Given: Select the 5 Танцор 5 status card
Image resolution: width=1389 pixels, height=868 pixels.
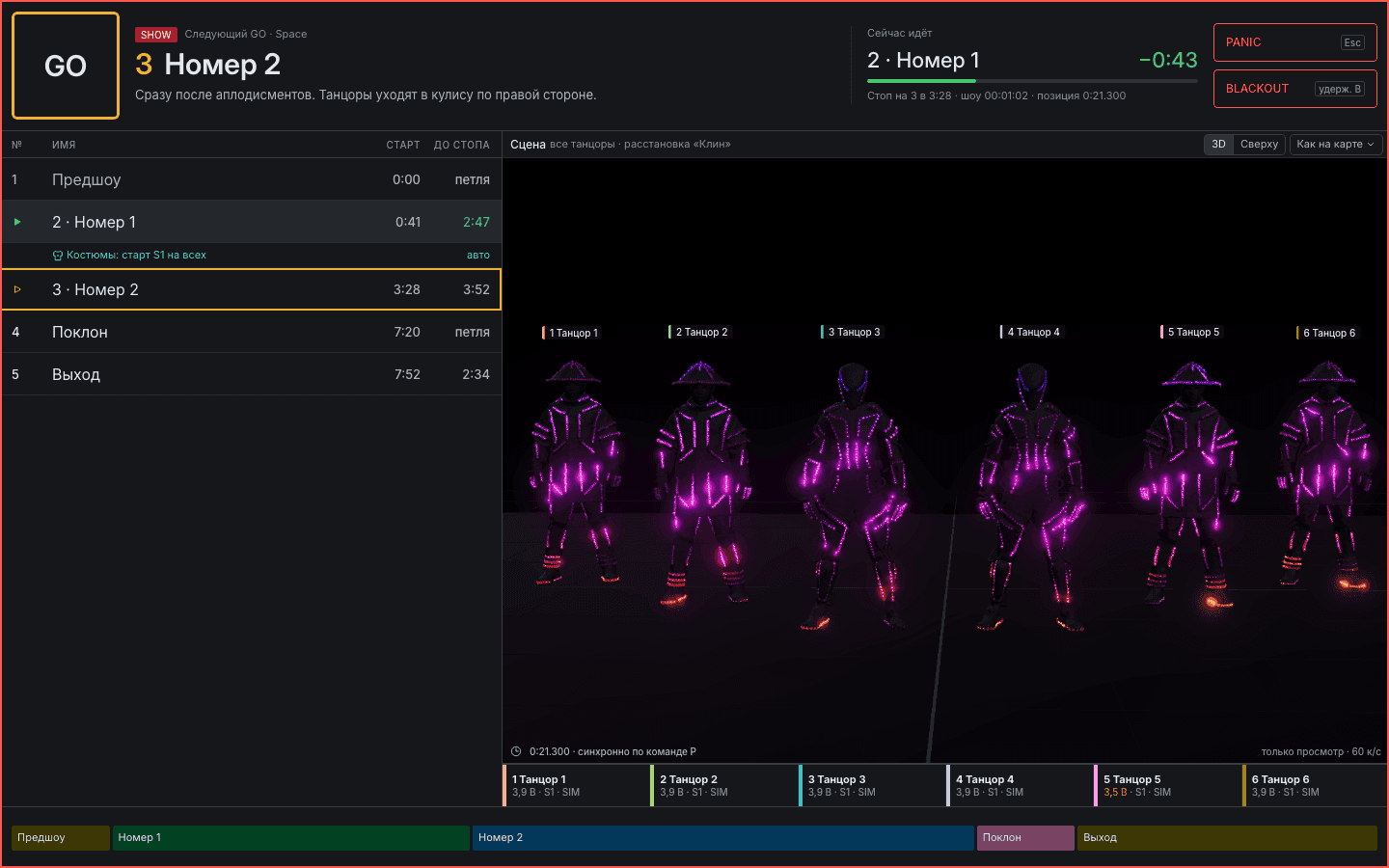Looking at the screenshot, I should [x=1168, y=785].
